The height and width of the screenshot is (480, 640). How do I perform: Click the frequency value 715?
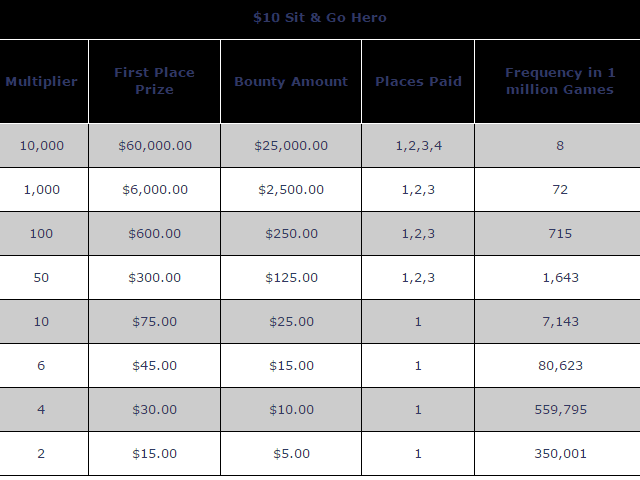tap(560, 234)
